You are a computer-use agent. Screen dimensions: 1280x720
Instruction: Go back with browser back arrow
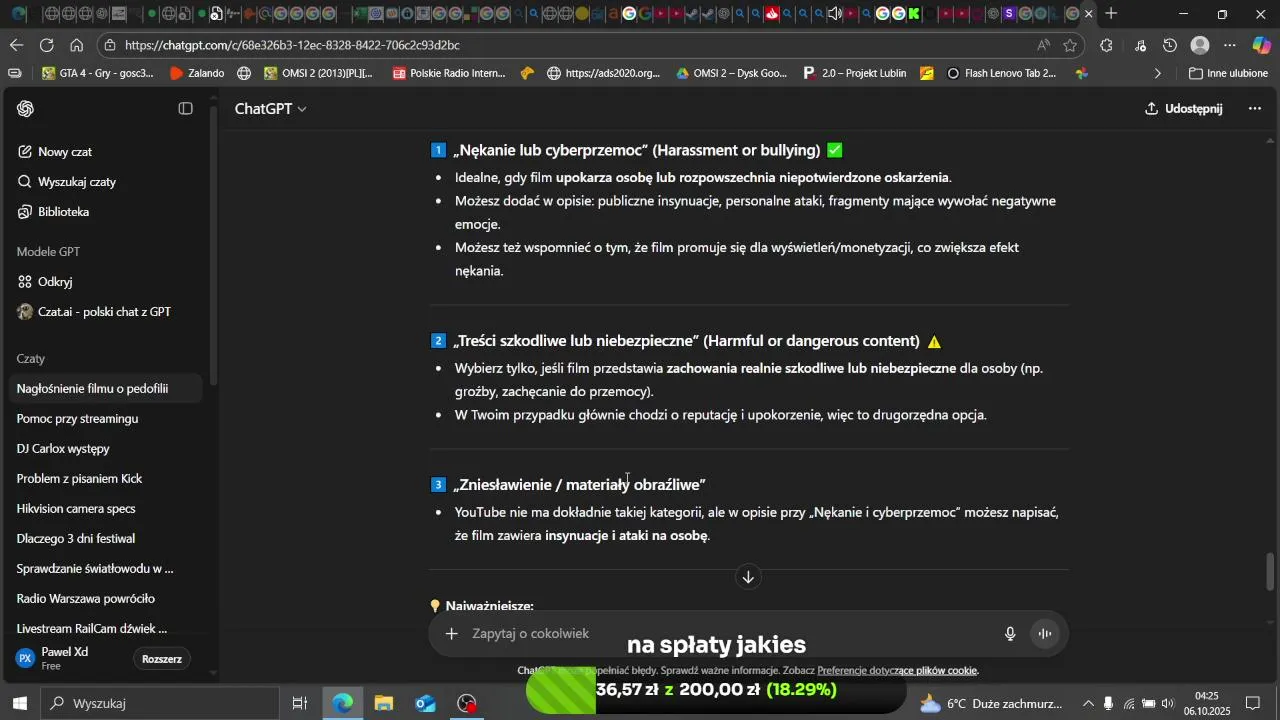[x=17, y=45]
